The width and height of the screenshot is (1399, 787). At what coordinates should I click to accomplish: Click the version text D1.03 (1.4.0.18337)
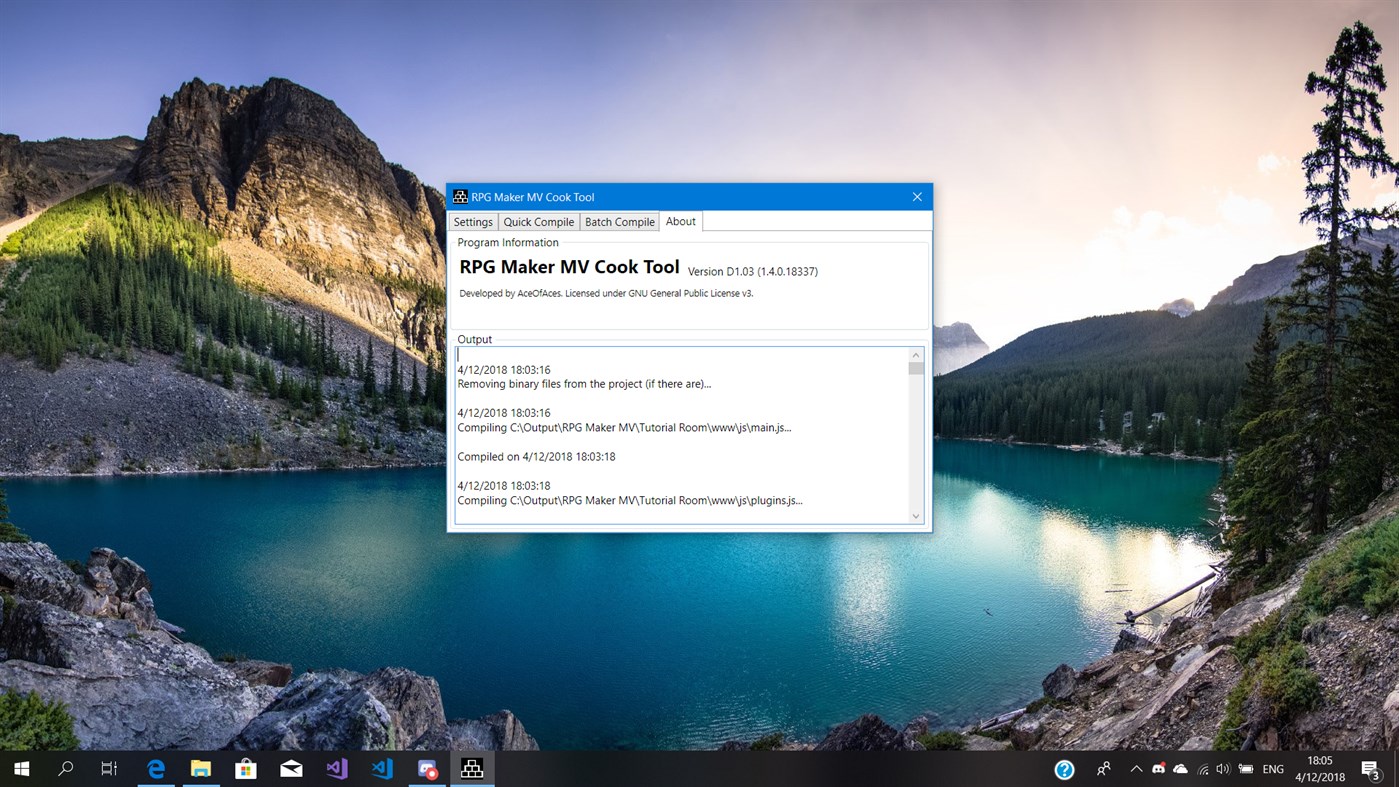753,271
